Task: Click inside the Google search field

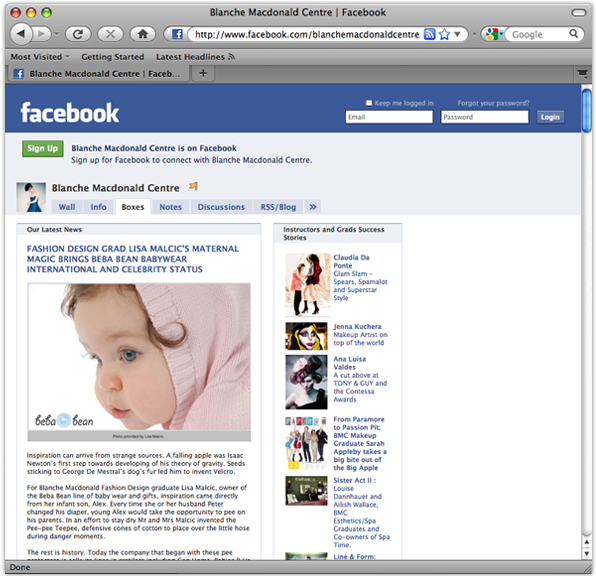Action: click(538, 34)
